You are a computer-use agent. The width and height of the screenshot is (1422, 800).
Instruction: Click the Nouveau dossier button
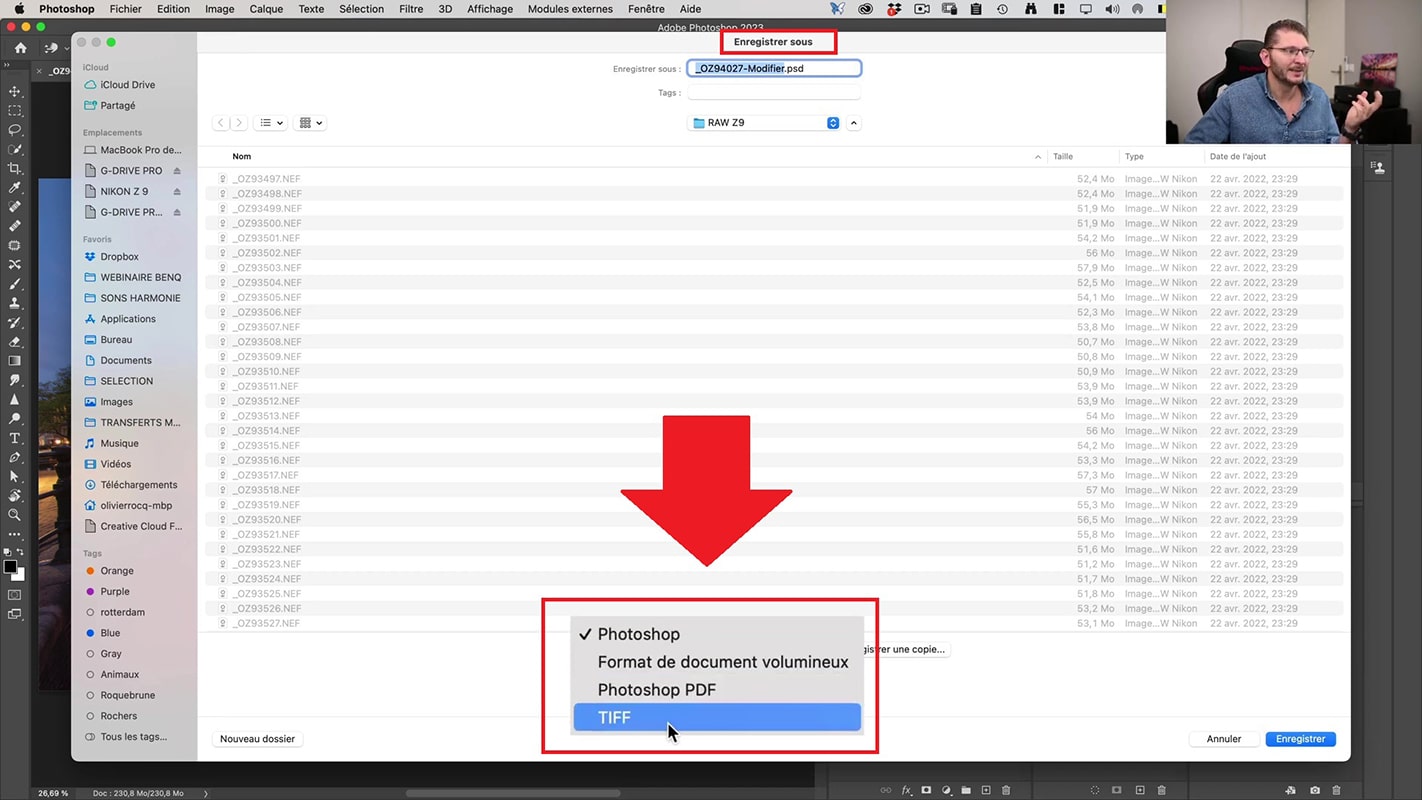[x=257, y=739]
